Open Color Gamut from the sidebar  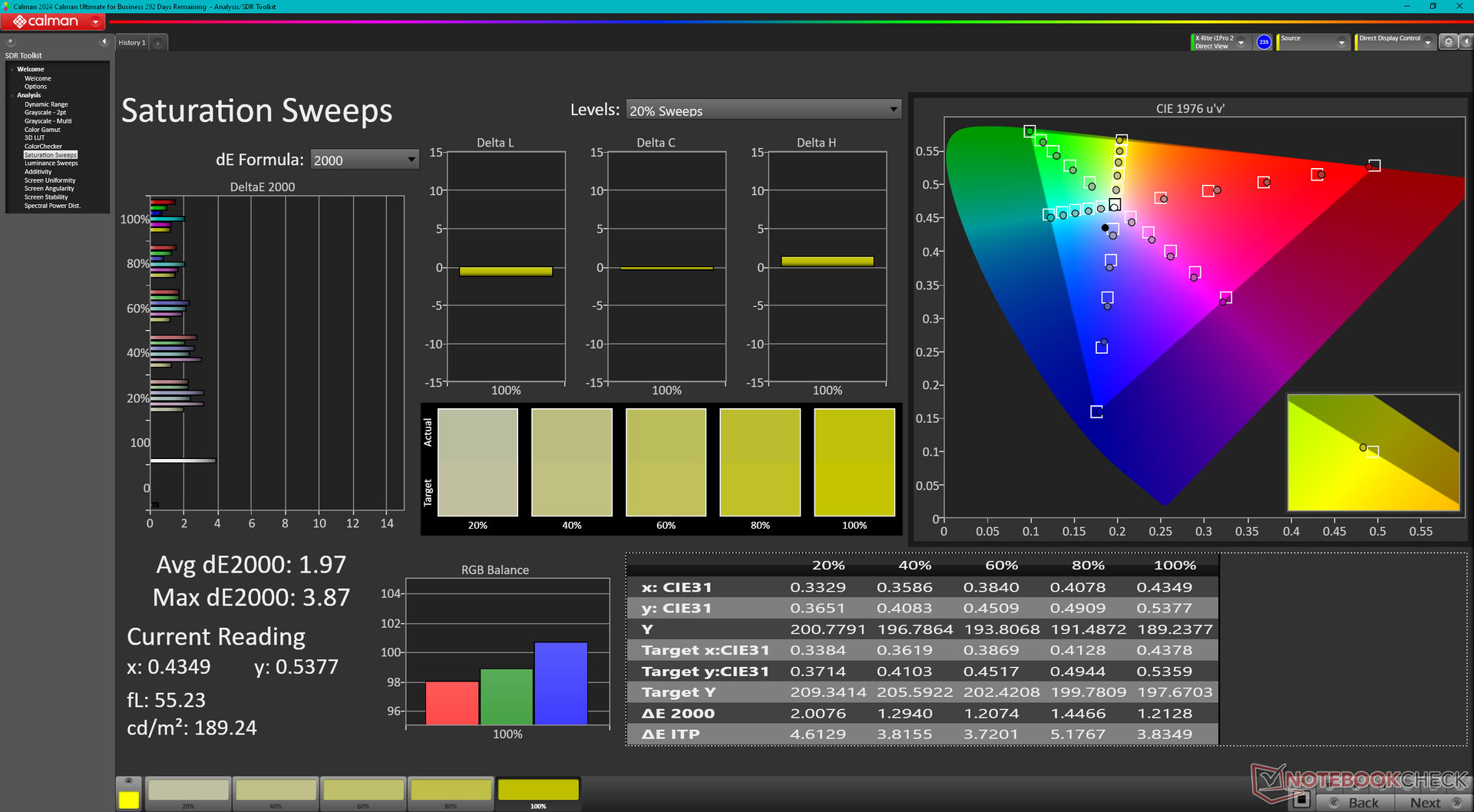pos(42,130)
